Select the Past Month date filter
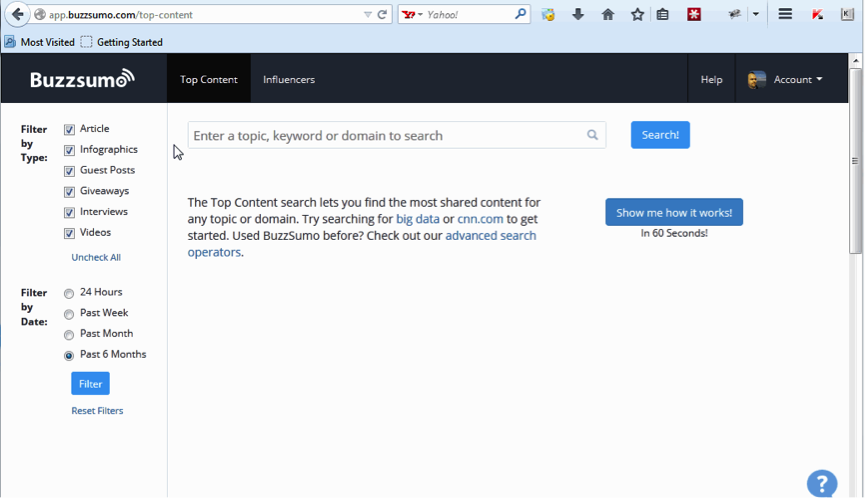 (69, 335)
